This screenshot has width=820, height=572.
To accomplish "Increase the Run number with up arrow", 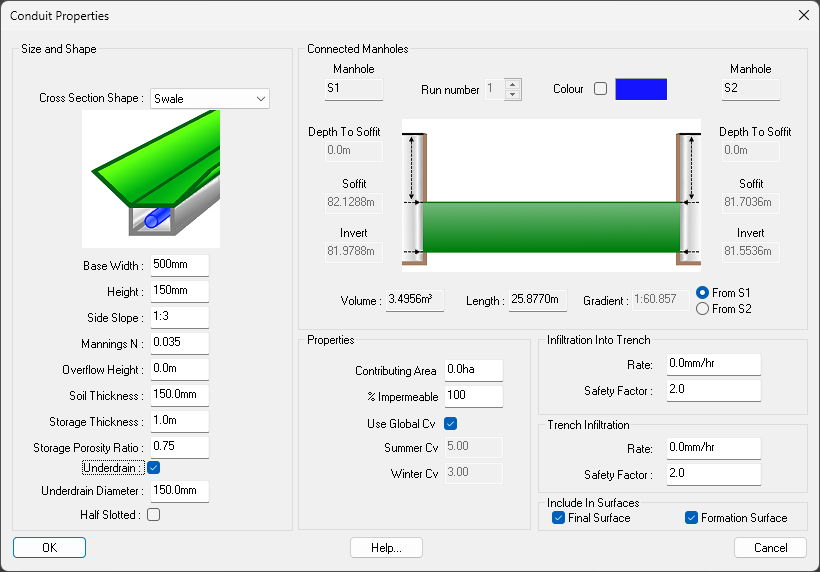I will (513, 84).
